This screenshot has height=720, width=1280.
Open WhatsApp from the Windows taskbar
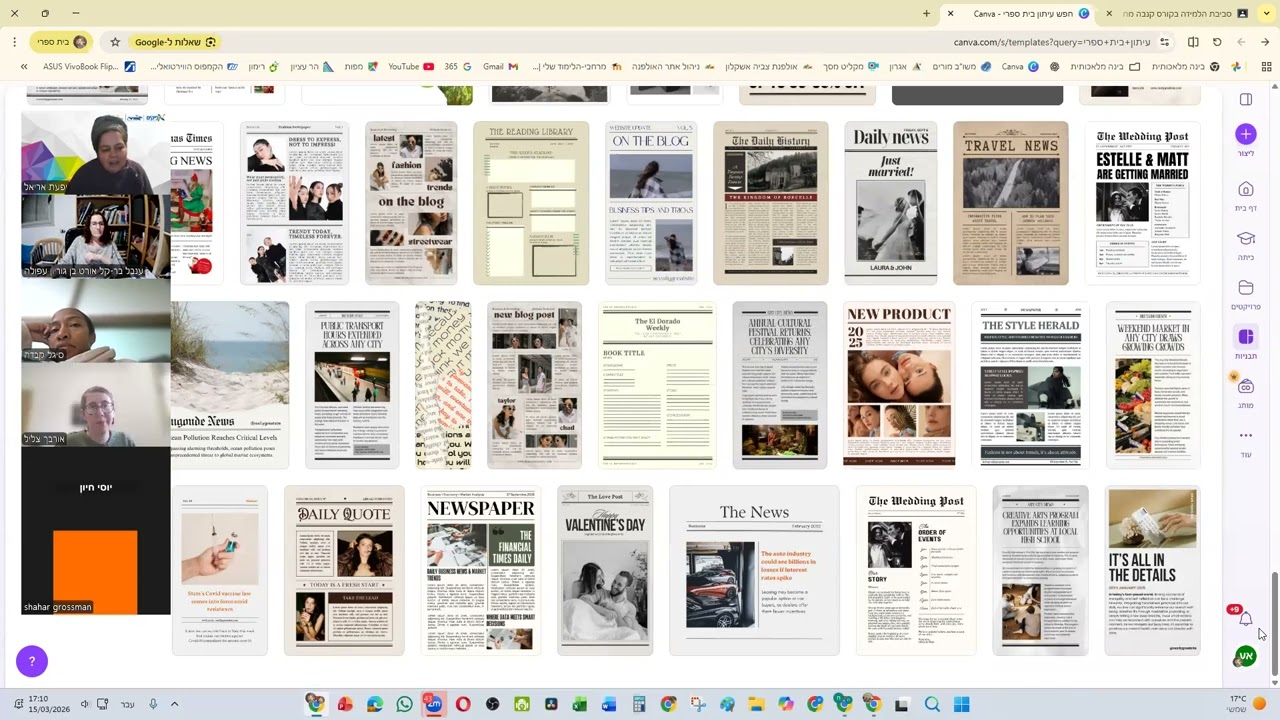point(404,704)
